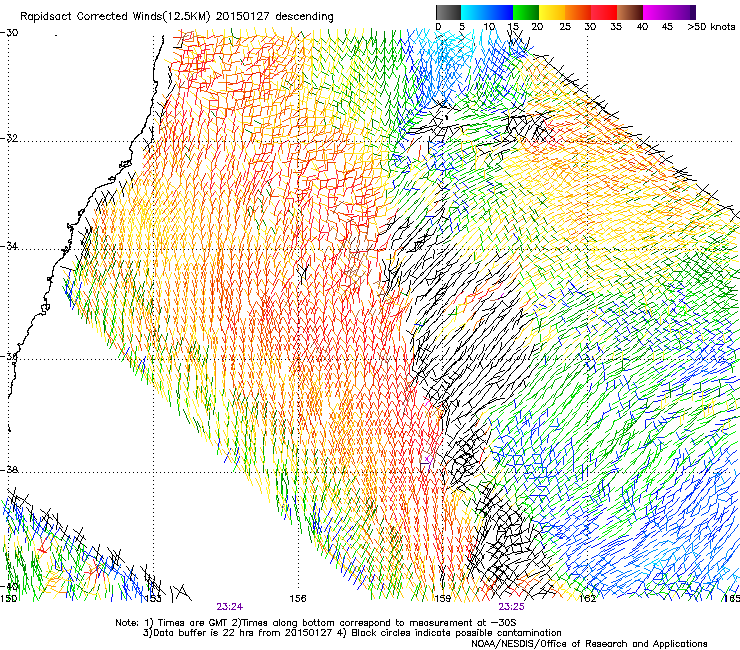740x650 pixels.
Task: Click the '-34' latitude axis label
Action: (9, 246)
